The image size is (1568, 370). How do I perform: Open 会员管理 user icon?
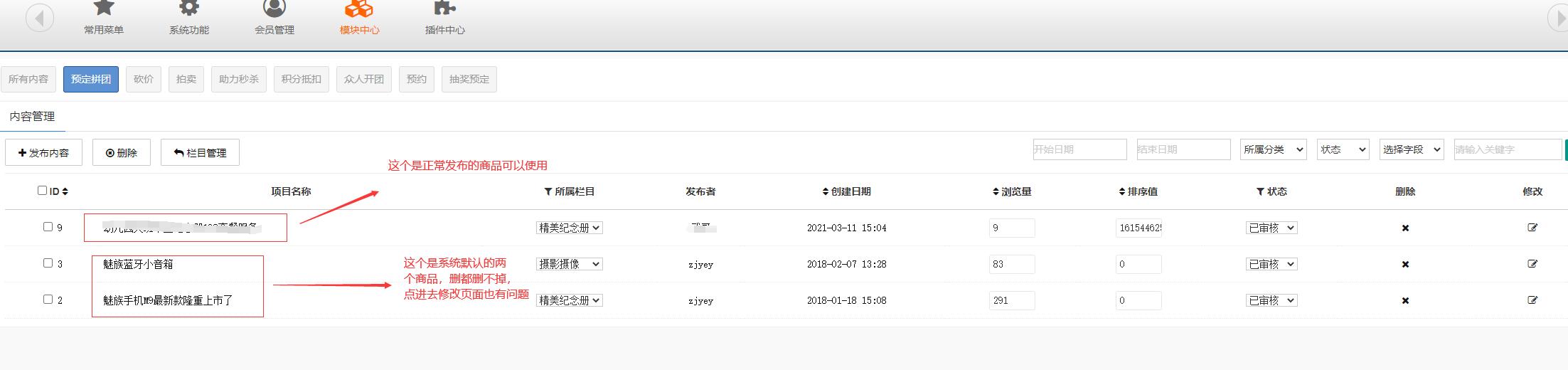[274, 10]
